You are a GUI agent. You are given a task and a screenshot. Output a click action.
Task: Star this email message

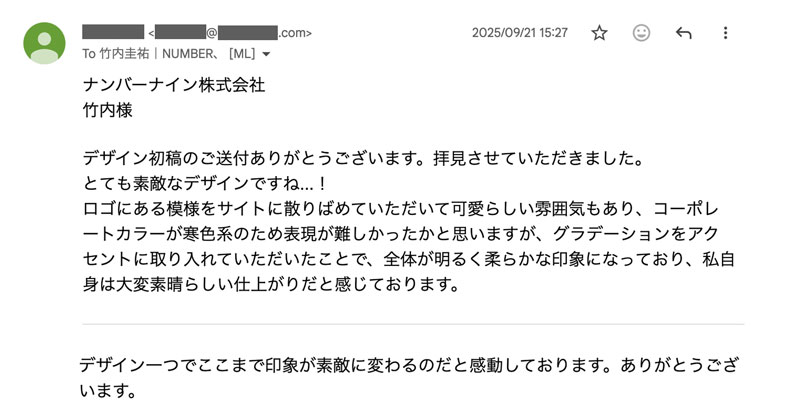click(x=599, y=33)
